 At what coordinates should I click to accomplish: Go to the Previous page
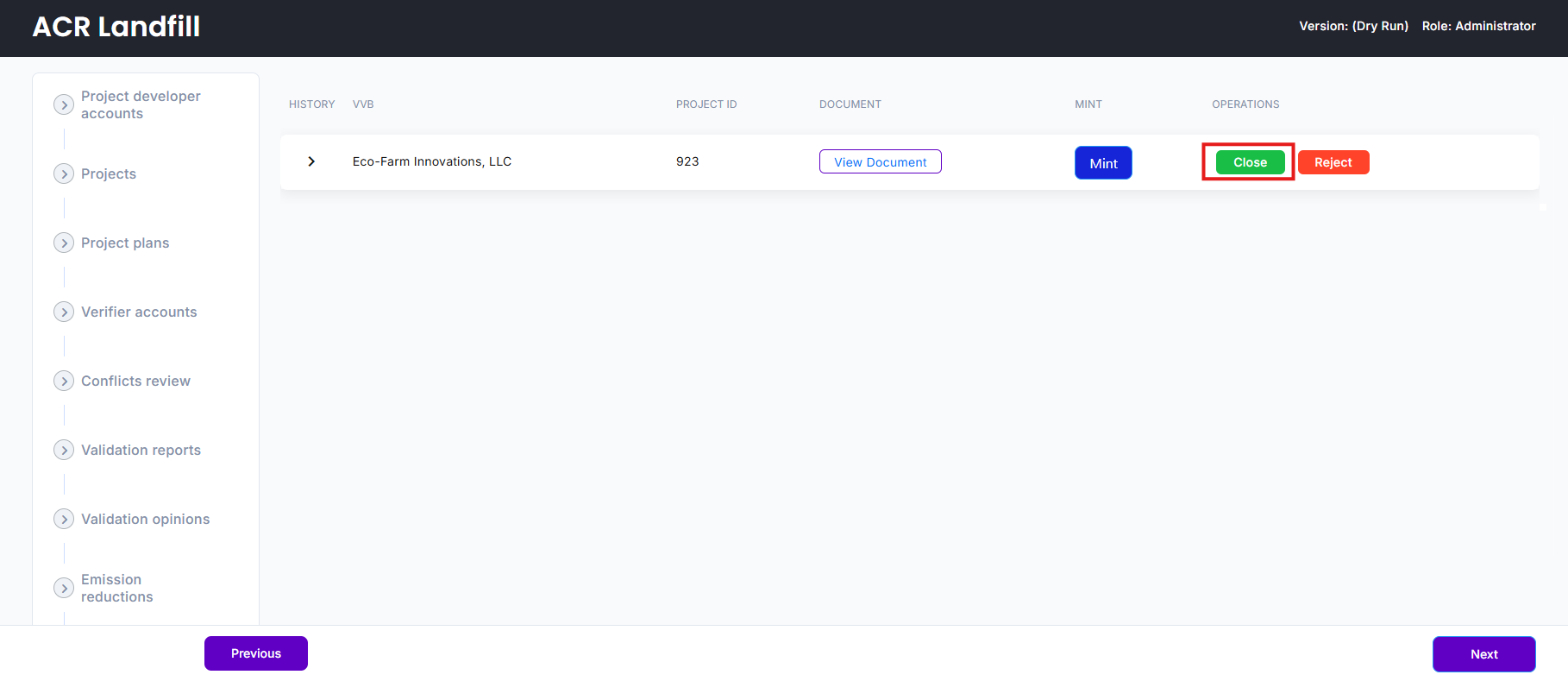click(x=256, y=653)
